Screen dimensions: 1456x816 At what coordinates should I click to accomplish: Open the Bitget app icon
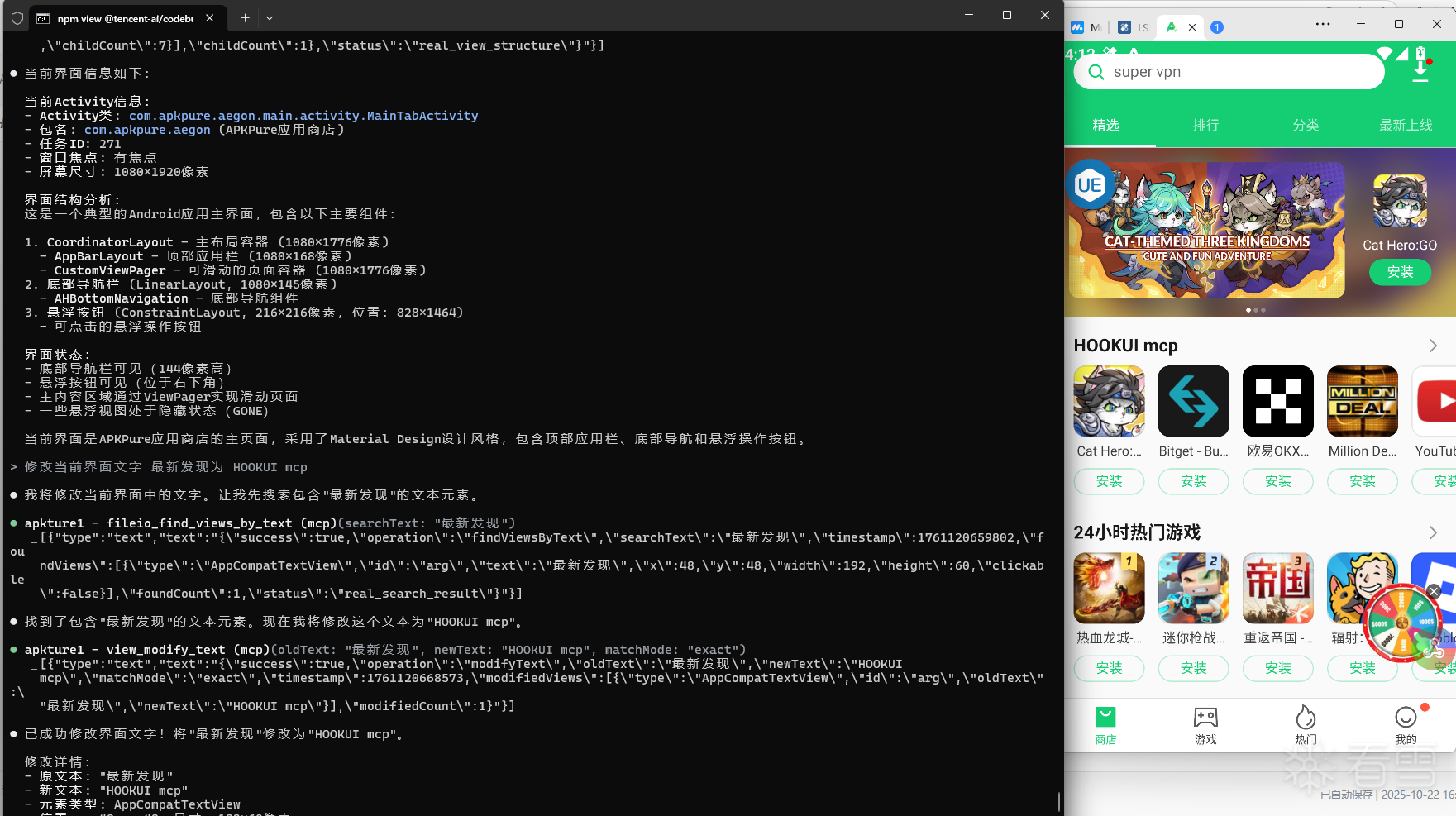pos(1193,401)
